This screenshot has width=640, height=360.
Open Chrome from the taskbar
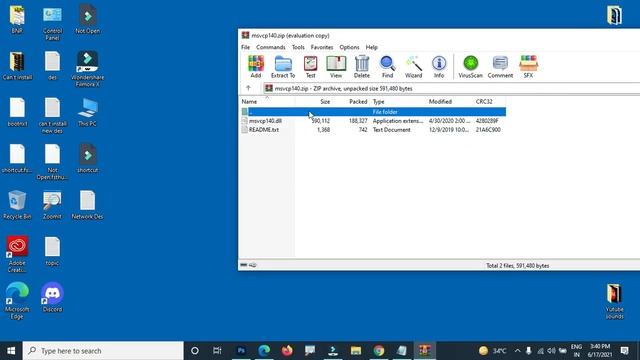coord(379,351)
